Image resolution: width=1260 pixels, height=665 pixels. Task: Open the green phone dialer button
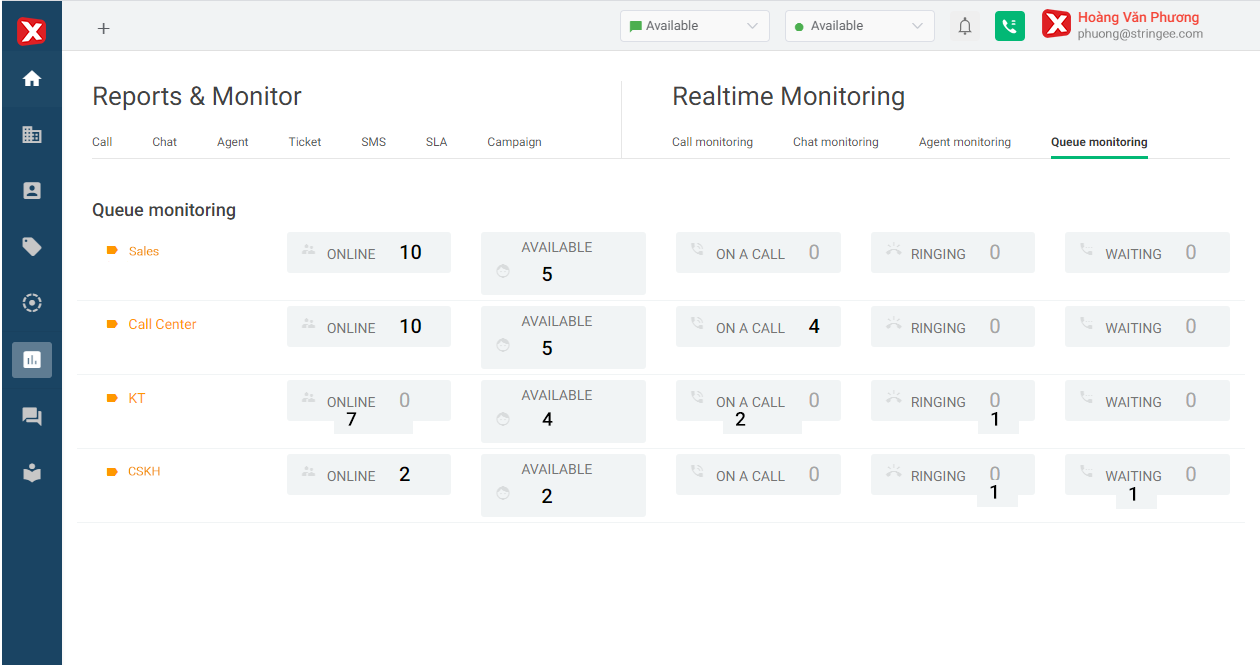click(x=1010, y=26)
